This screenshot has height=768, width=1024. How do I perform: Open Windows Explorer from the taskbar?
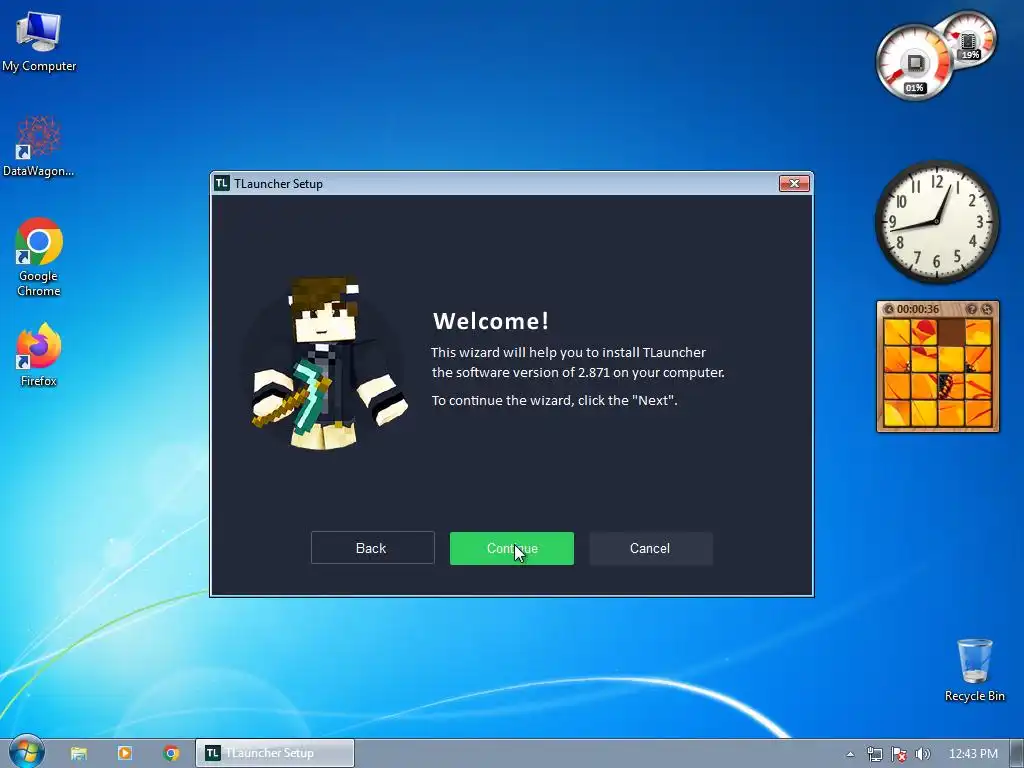point(78,753)
